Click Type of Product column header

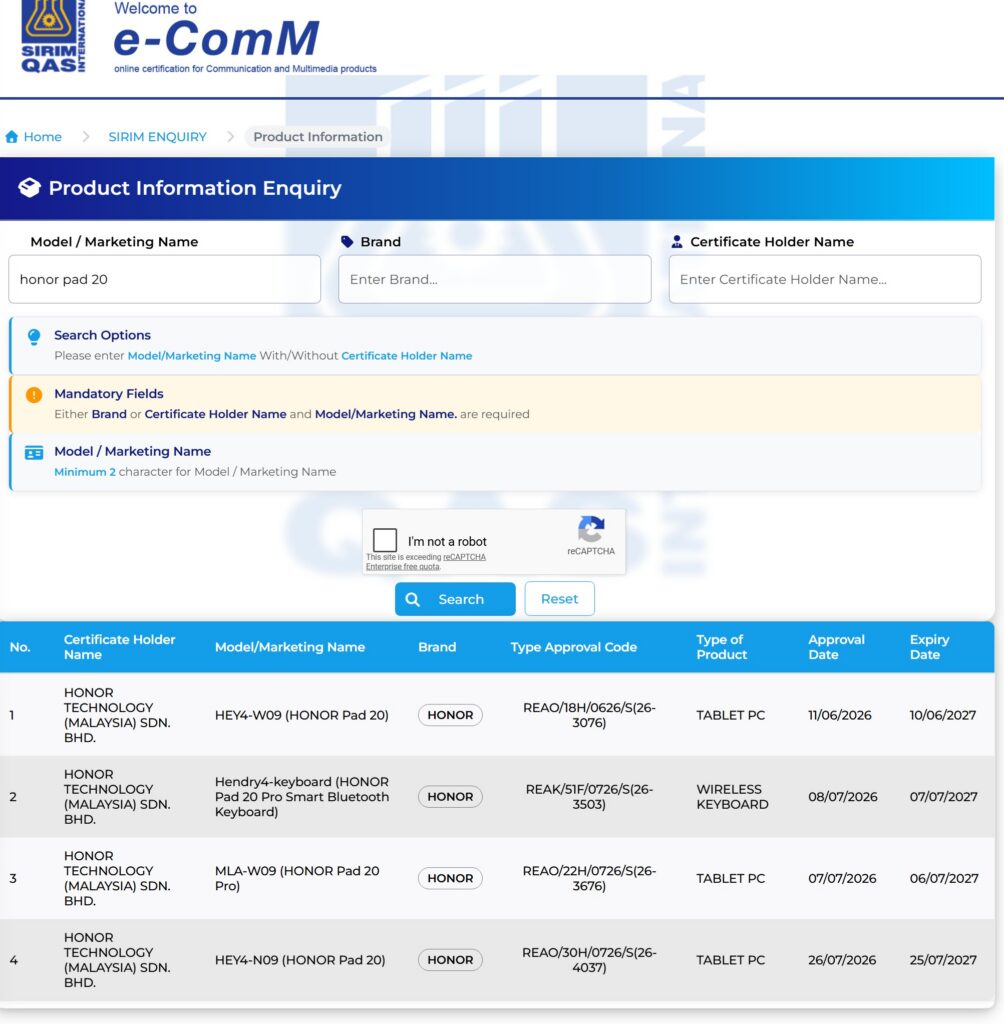coord(721,647)
